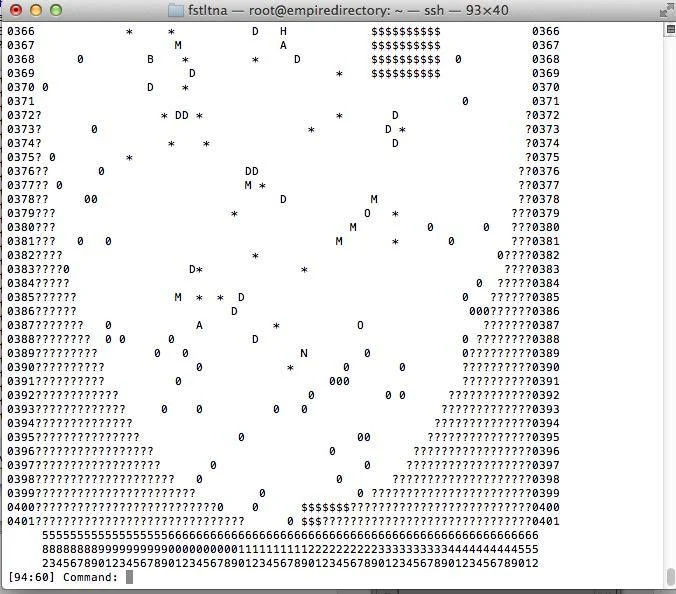Click the right row label '0370'
This screenshot has height=594, width=676.
point(545,87)
